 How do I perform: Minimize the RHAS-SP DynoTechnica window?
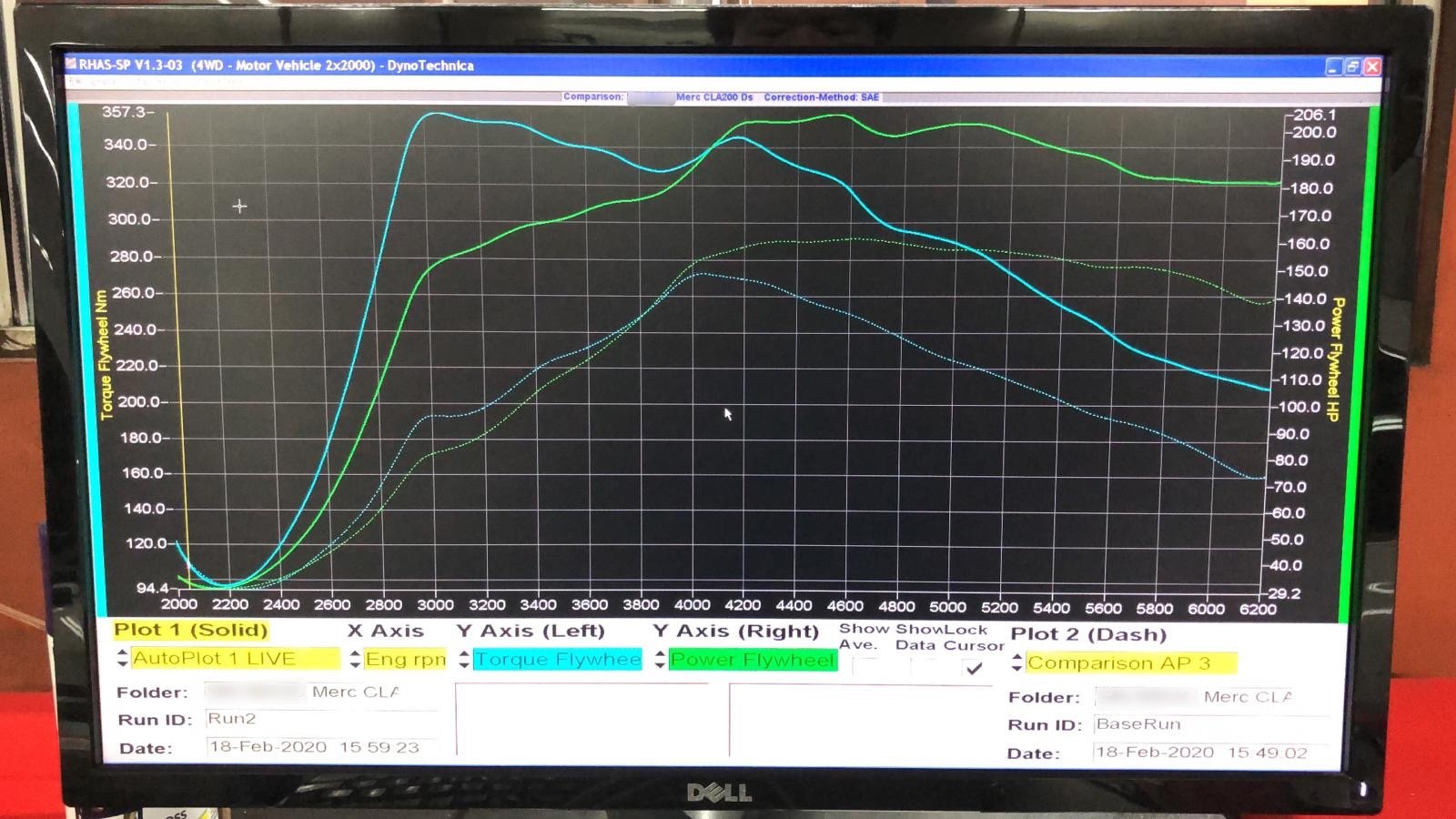pyautogui.click(x=1333, y=66)
